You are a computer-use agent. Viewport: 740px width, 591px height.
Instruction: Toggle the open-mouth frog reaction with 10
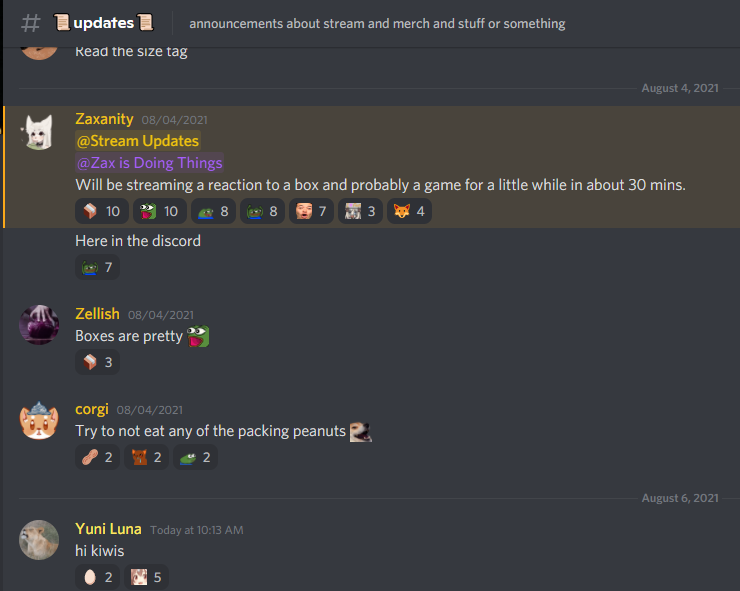coord(160,211)
